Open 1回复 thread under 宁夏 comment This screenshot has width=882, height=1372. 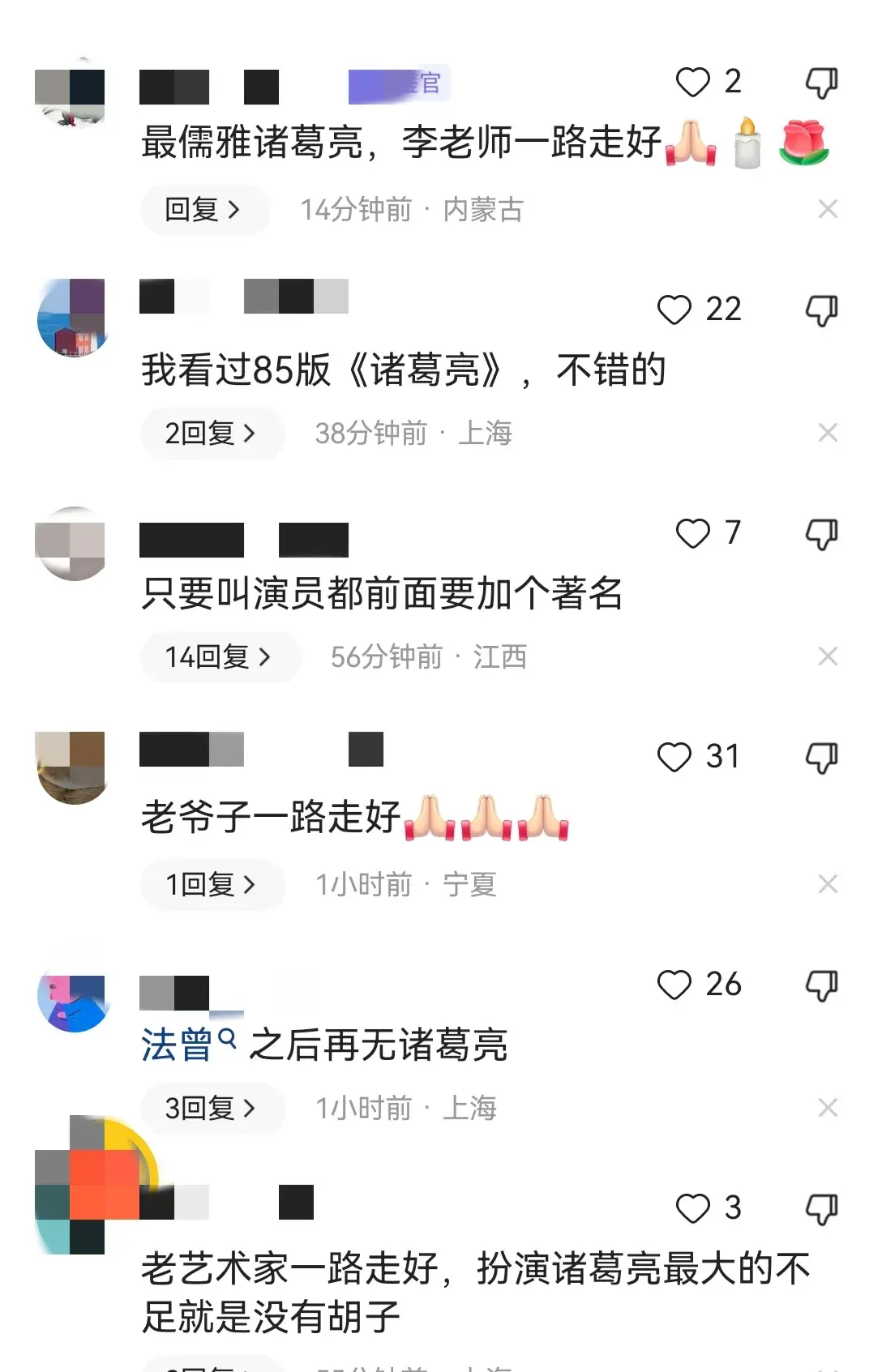pos(212,884)
